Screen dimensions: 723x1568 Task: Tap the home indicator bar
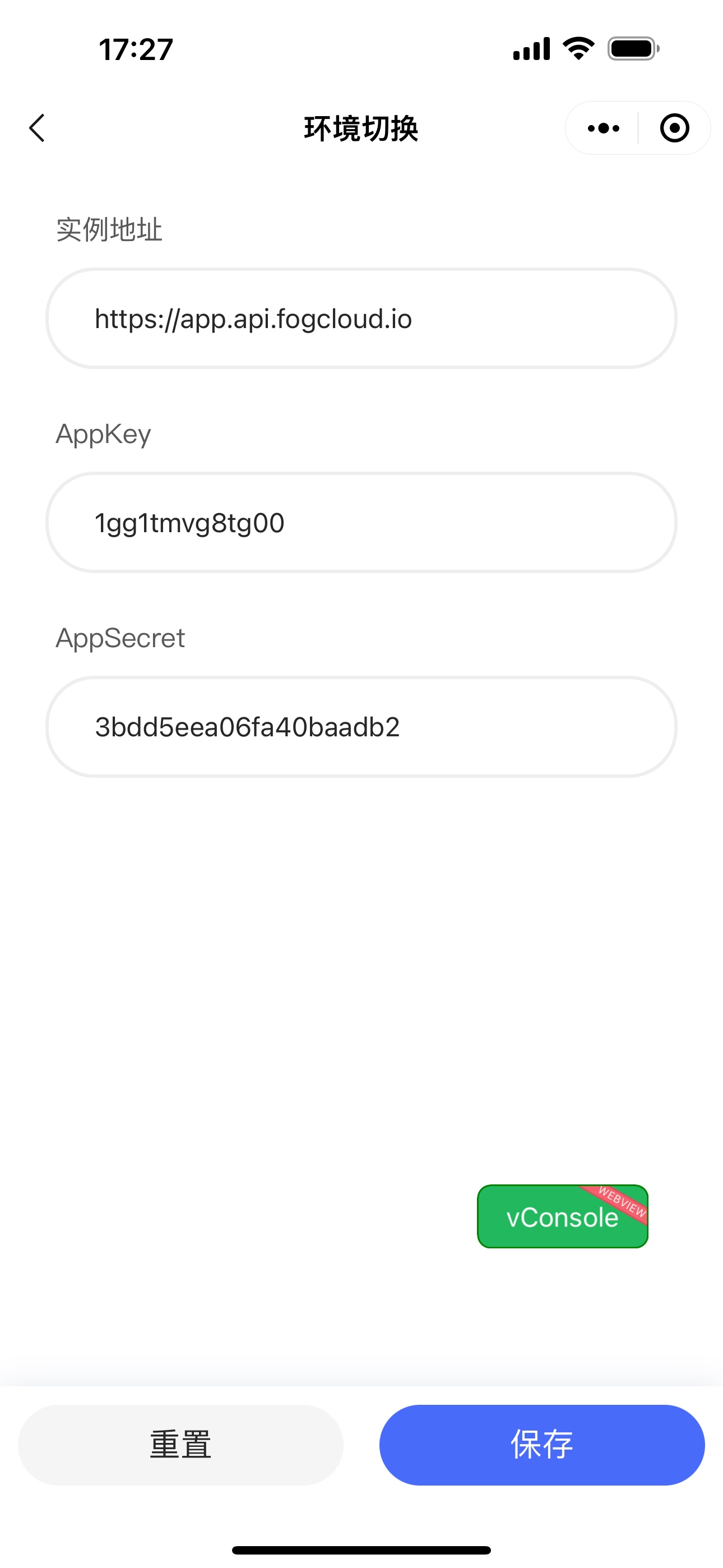click(x=361, y=1549)
